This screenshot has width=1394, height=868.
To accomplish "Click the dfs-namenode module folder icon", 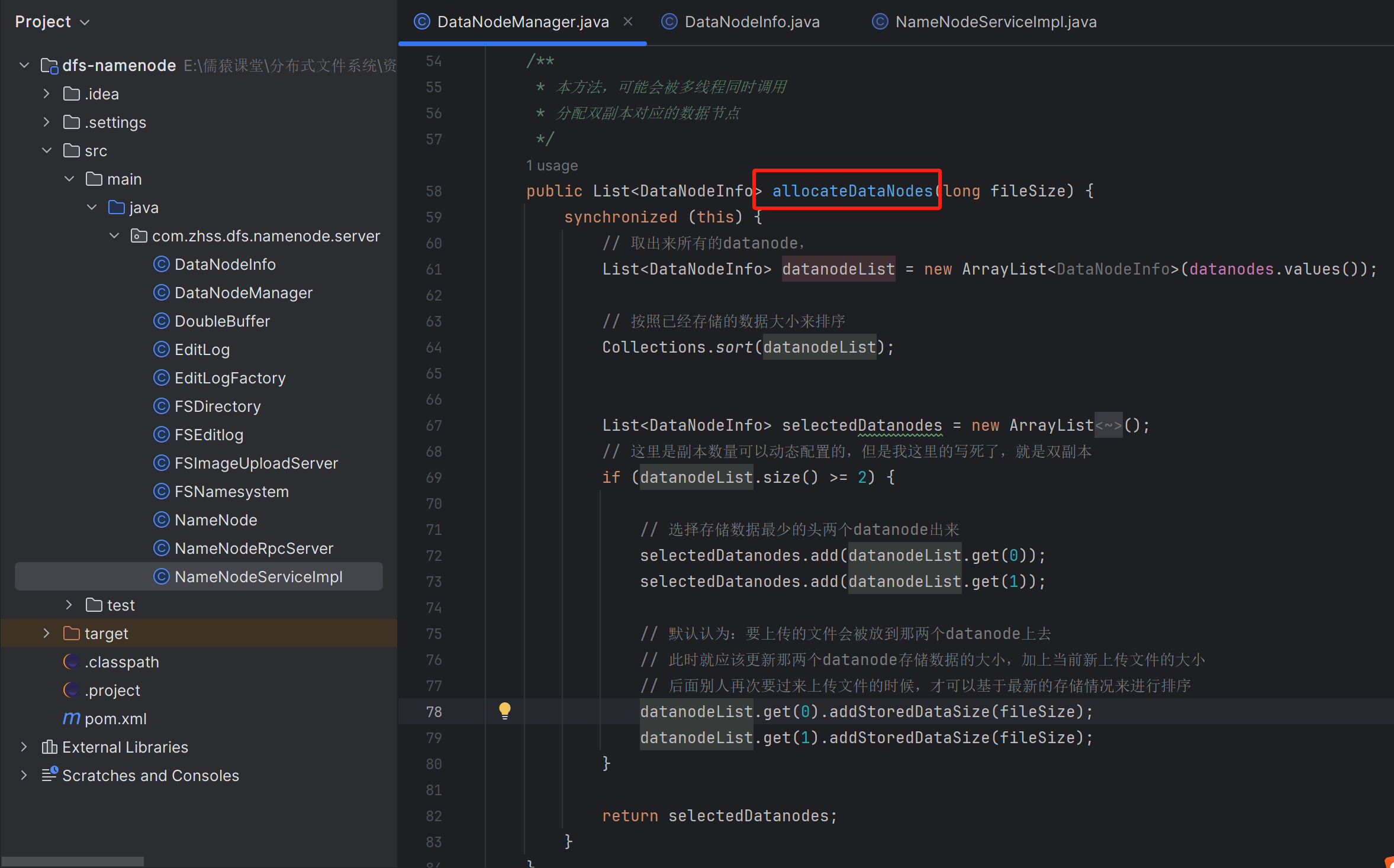I will [49, 65].
